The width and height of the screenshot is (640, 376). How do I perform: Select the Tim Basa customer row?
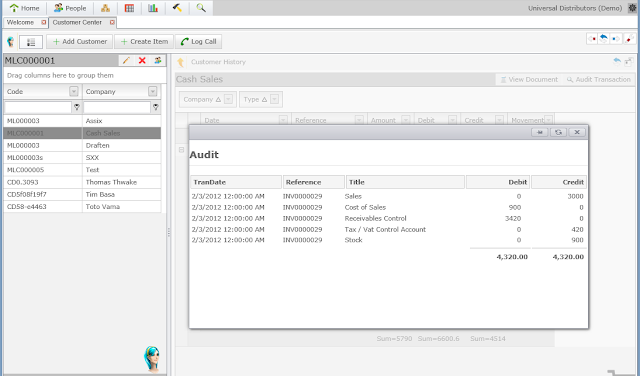pos(82,194)
